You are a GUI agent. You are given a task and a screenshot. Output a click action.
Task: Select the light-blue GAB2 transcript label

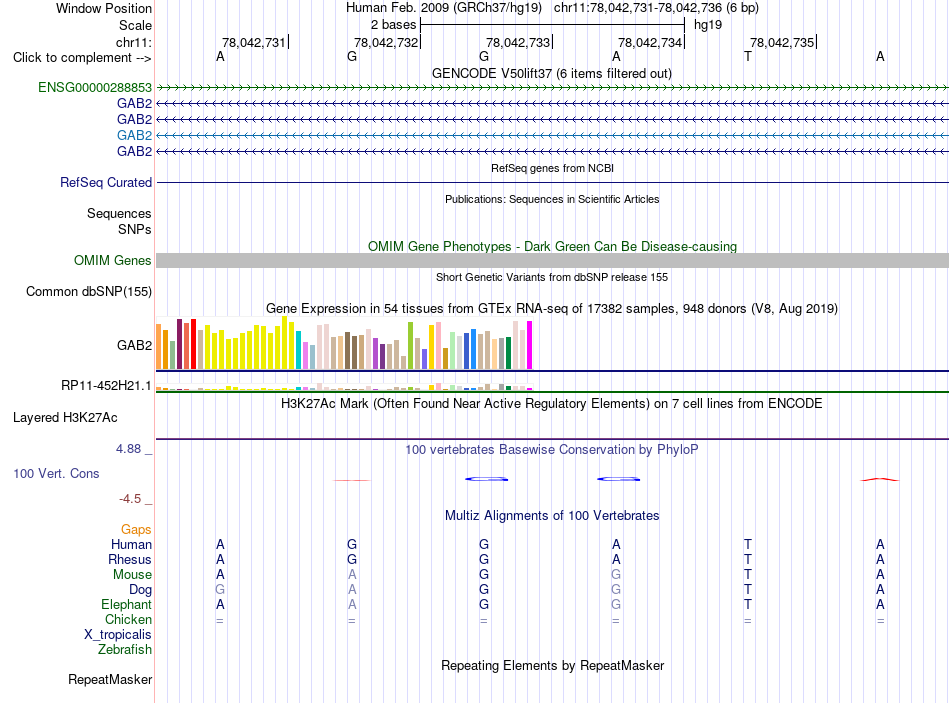pyautogui.click(x=134, y=135)
